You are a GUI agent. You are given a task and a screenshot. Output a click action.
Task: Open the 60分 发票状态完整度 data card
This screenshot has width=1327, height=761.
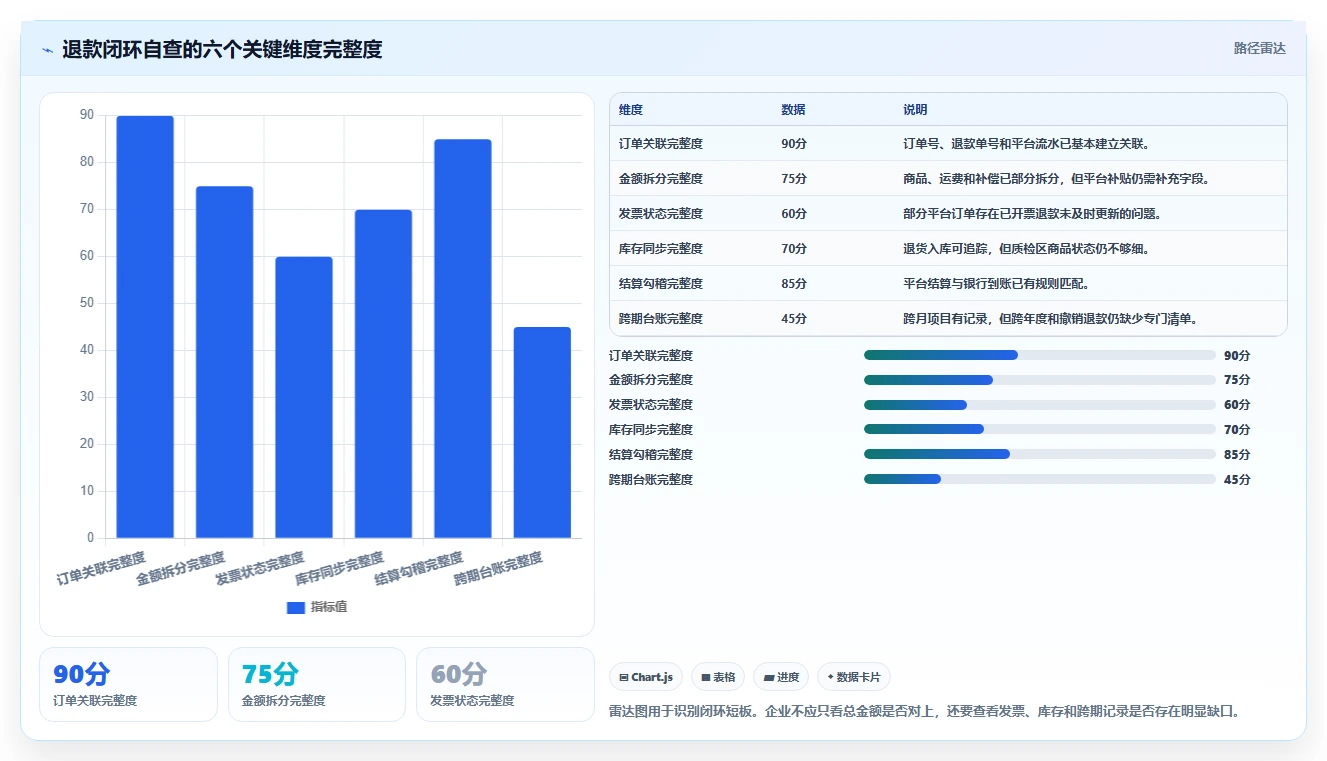coord(505,684)
